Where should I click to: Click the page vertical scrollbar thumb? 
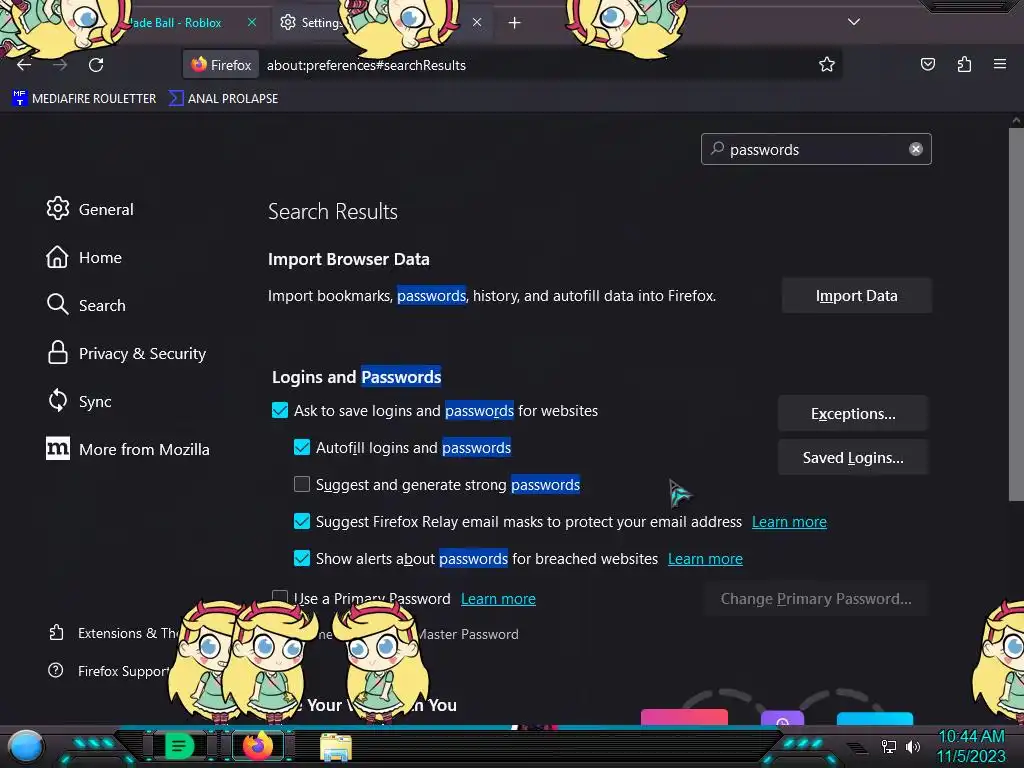click(1016, 315)
